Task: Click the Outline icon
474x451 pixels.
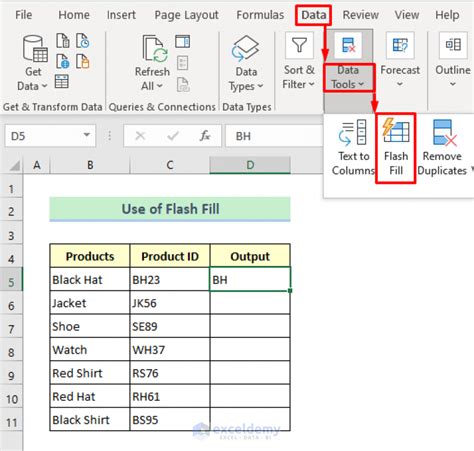Action: click(453, 45)
